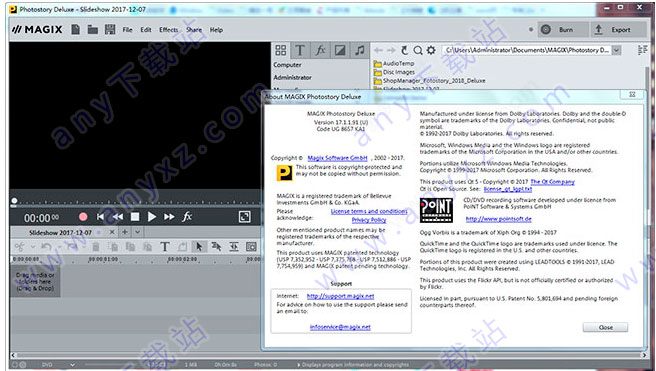This screenshot has width=656, height=371.
Task: Open the Share menu
Action: point(194,30)
